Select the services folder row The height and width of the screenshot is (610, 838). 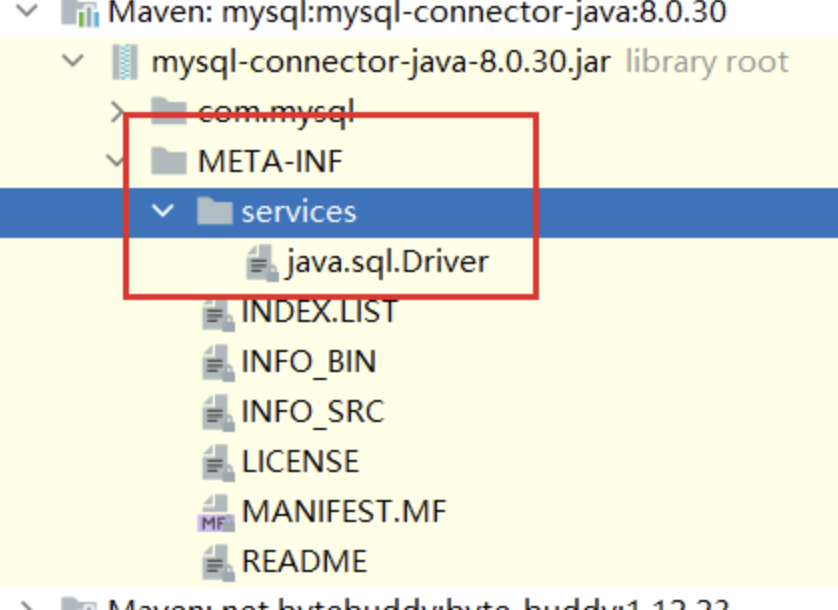419,212
